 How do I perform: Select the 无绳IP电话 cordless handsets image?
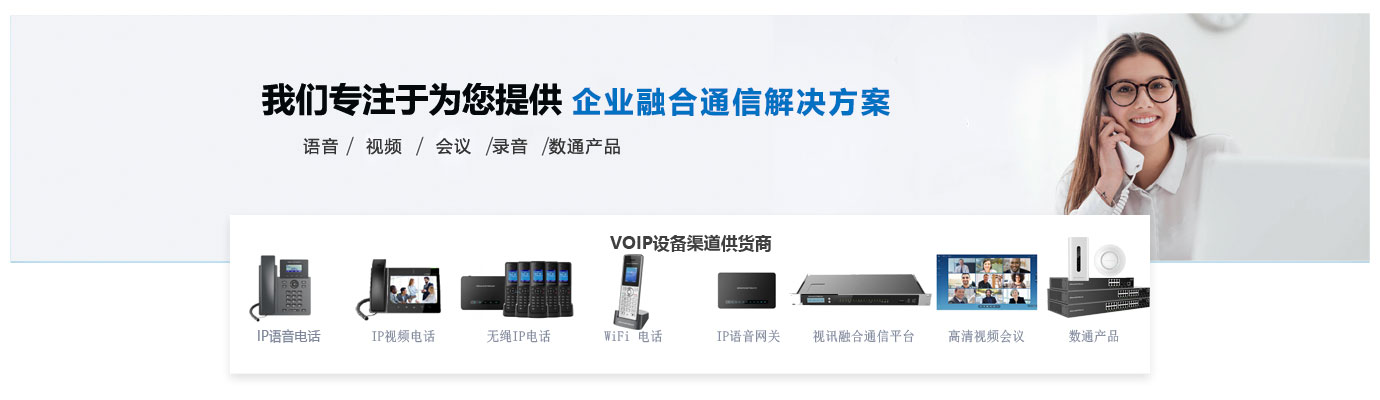point(517,289)
